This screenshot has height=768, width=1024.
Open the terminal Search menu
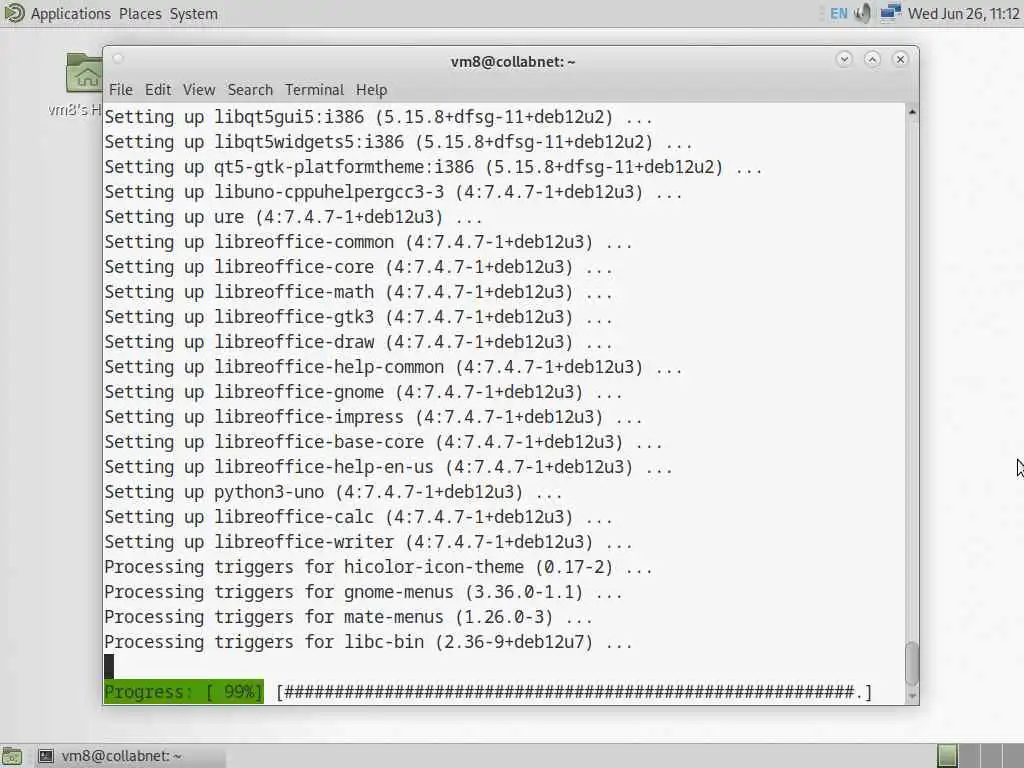[x=250, y=89]
